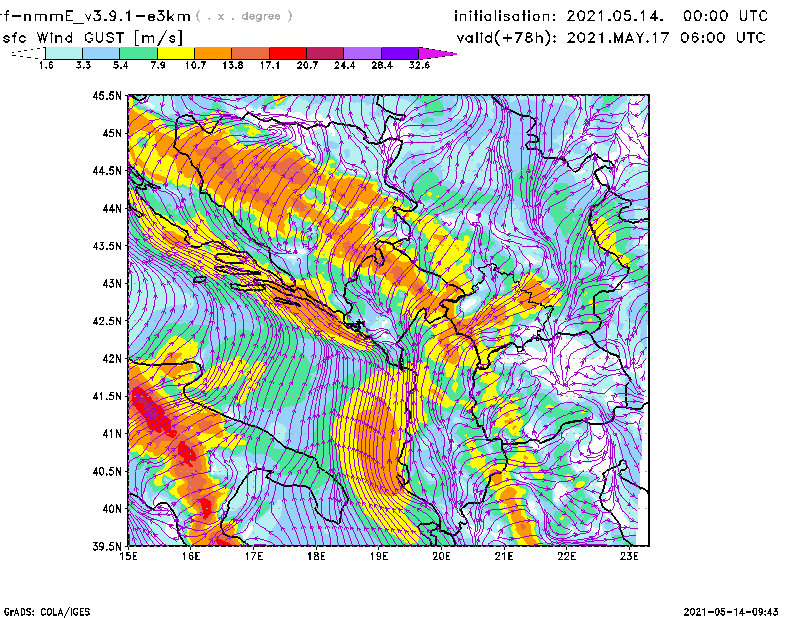Screen dimensions: 800x618
Task: Click the 23E longitude label
Action: pos(629,556)
